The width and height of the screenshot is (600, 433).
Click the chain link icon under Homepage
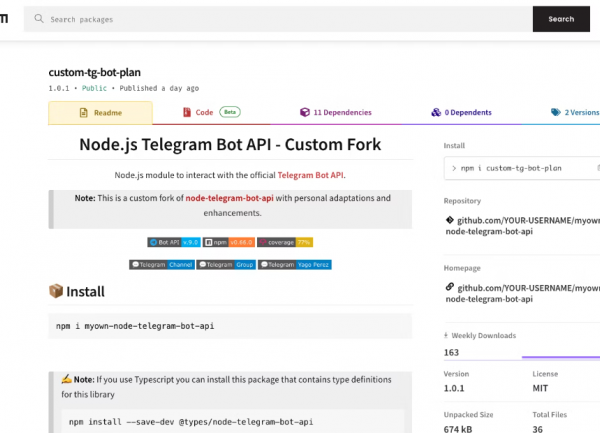pyautogui.click(x=450, y=287)
